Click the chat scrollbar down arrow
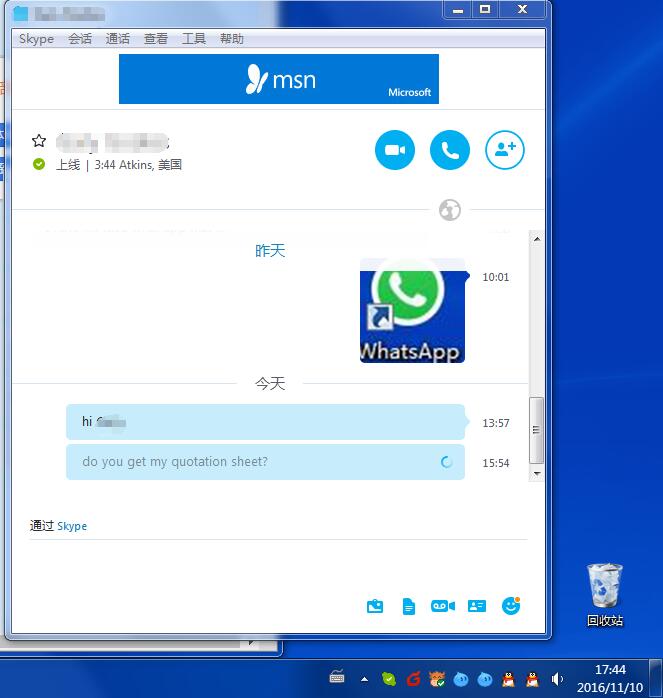The image size is (663, 698). pos(537,473)
